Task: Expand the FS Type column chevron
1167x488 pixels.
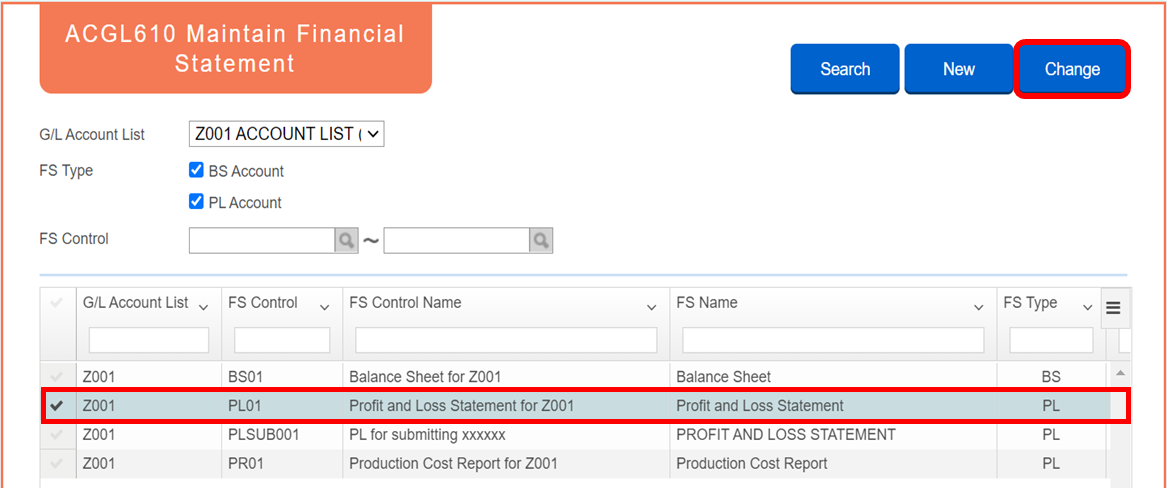Action: (1087, 308)
